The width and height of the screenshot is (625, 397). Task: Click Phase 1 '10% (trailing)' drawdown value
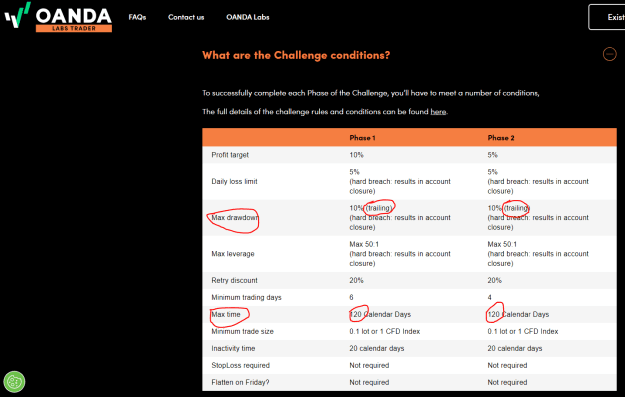tap(371, 208)
